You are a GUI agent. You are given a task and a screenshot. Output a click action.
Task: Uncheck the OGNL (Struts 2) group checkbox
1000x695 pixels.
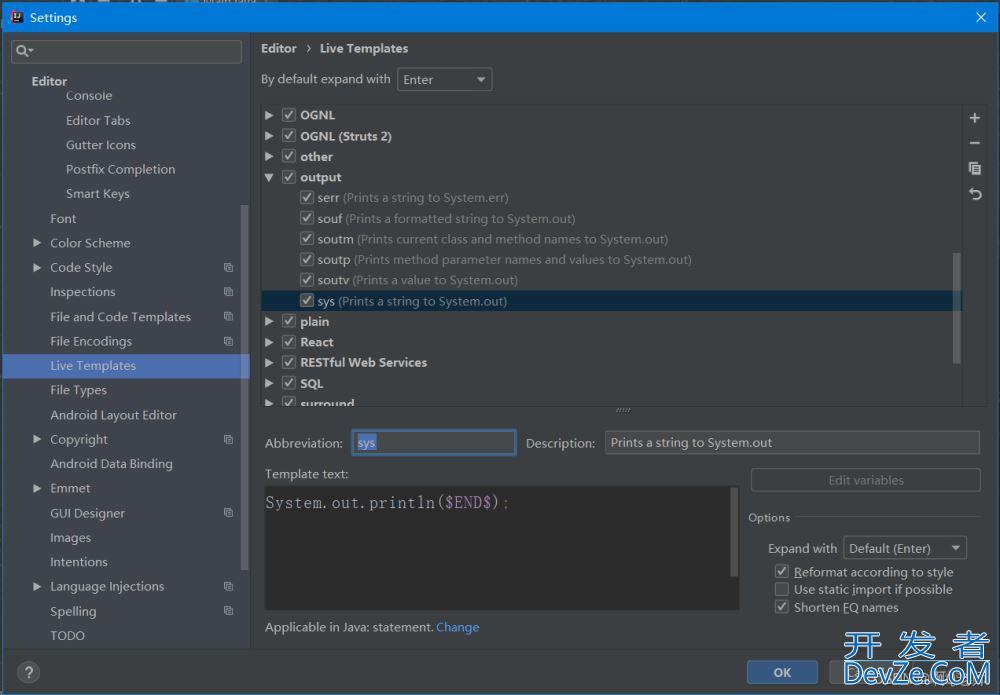pos(289,136)
